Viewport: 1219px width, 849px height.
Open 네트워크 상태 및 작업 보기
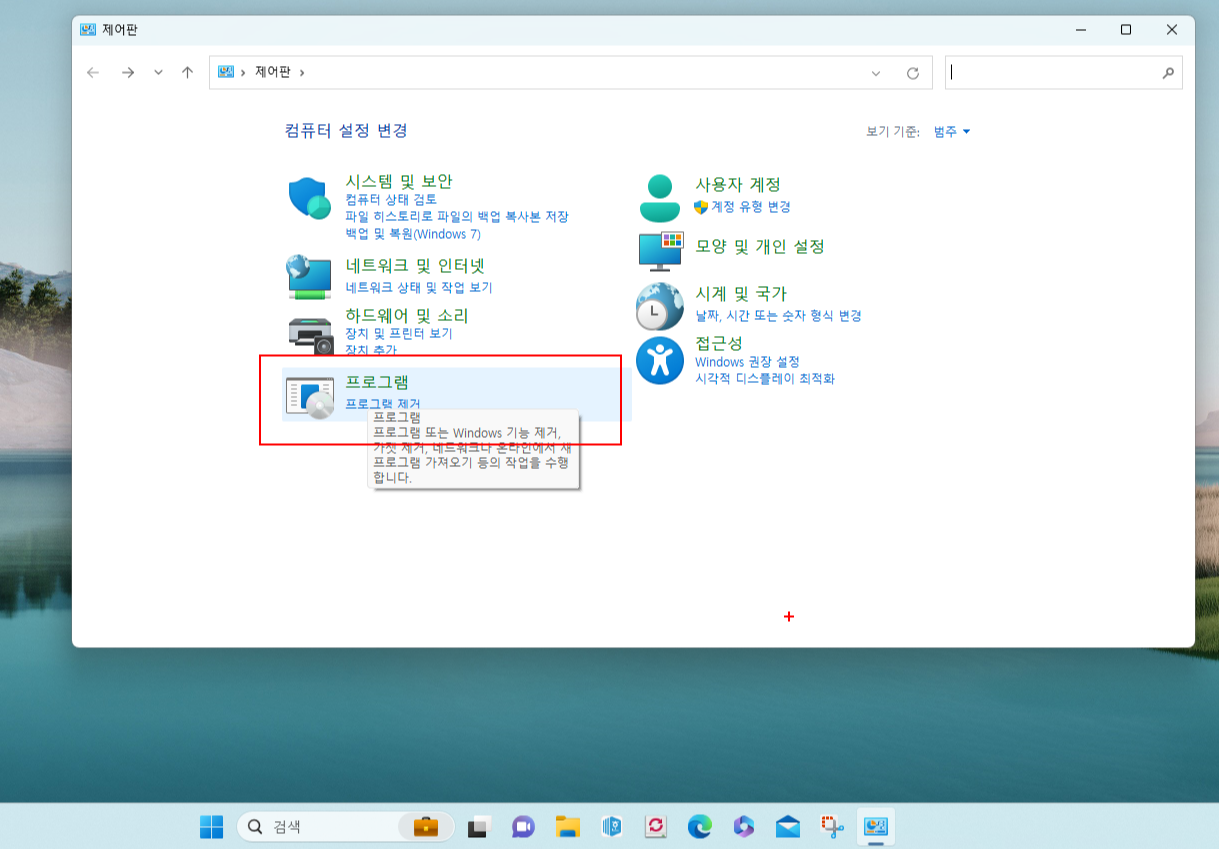(x=419, y=287)
